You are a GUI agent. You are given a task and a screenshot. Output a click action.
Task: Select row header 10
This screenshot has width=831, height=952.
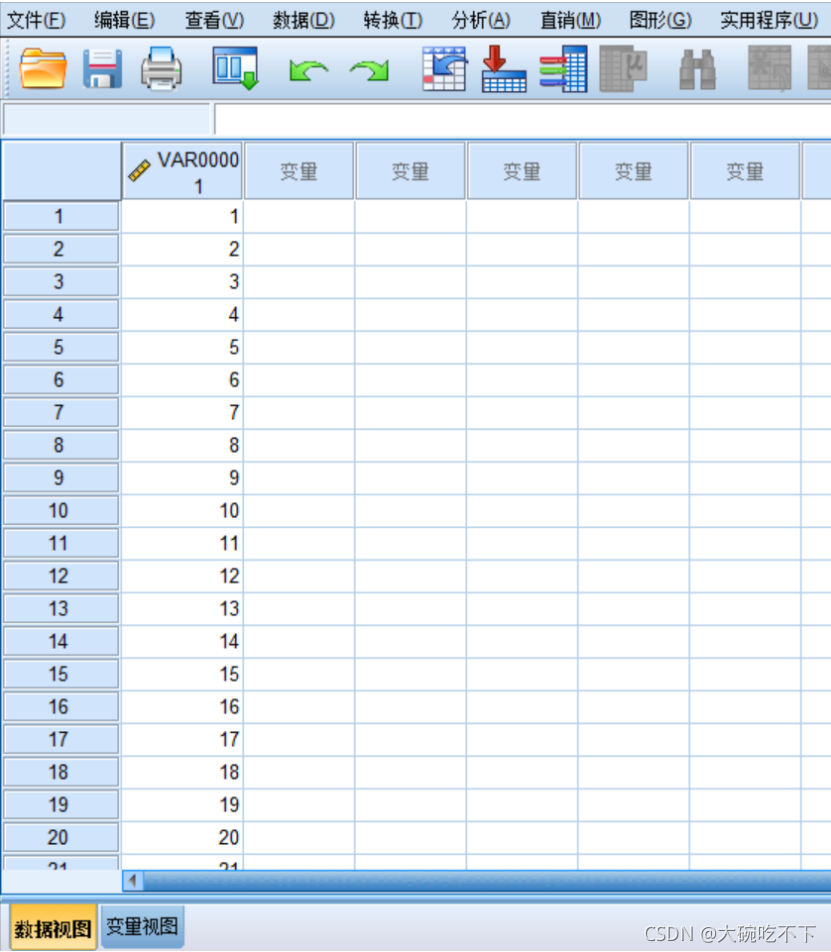coord(61,511)
